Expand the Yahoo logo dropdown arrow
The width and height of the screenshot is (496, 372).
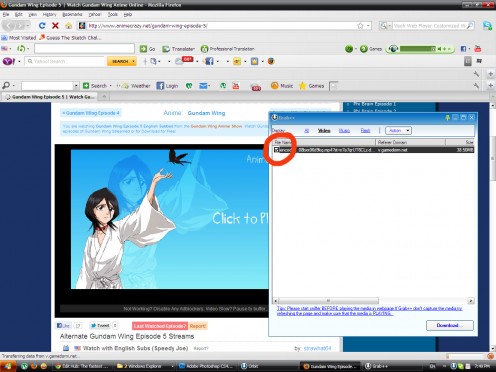[19, 61]
